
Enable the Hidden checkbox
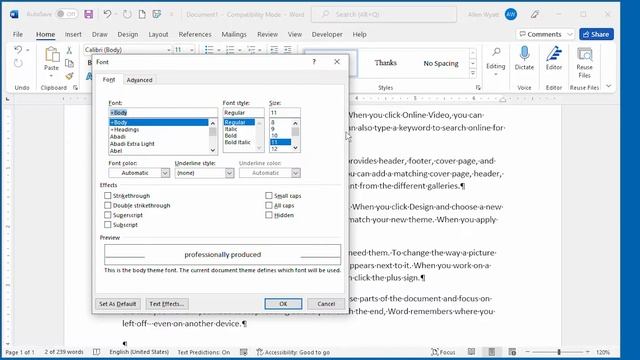269,215
